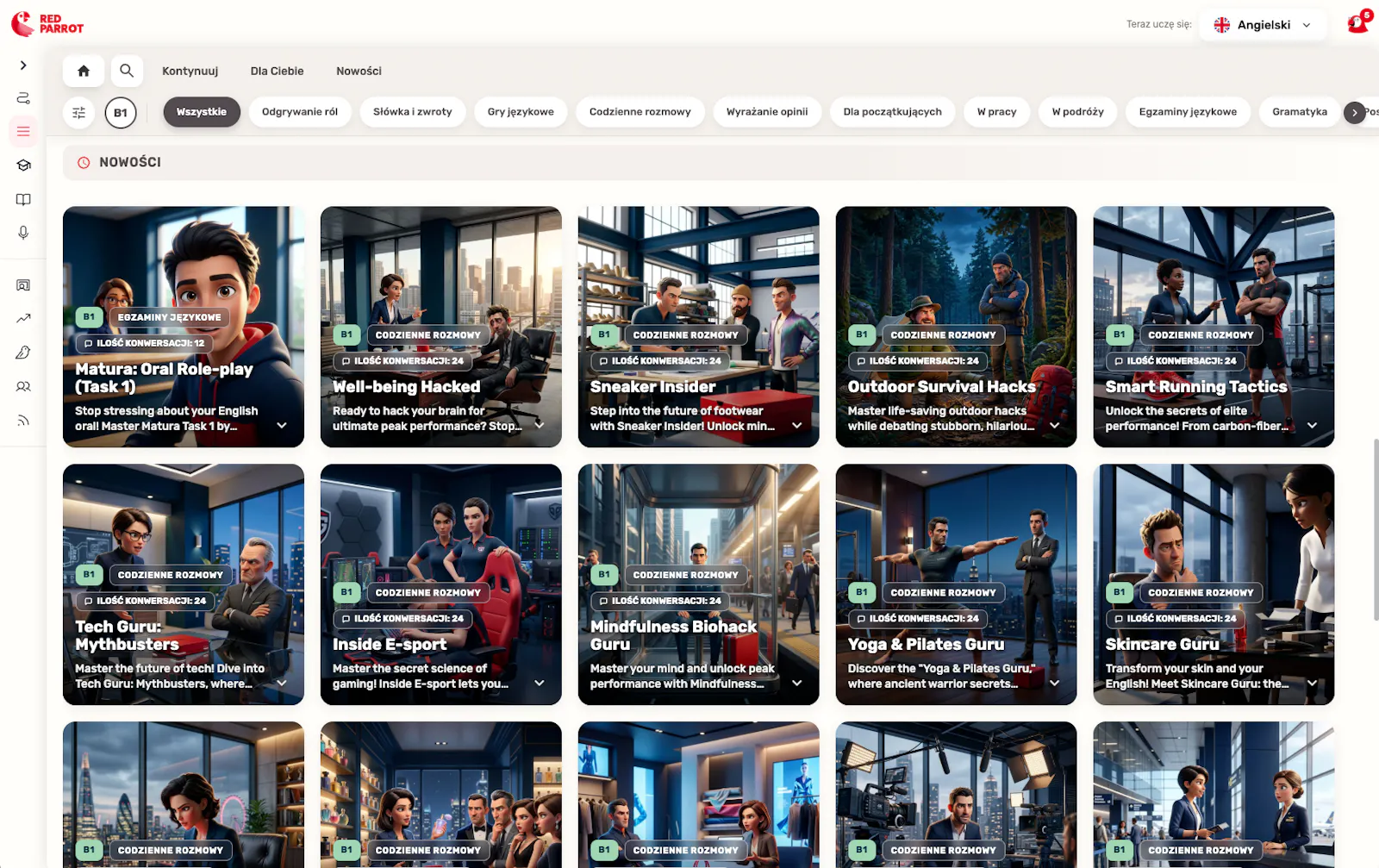Expand Smart Running Tactics card description

click(x=1312, y=426)
